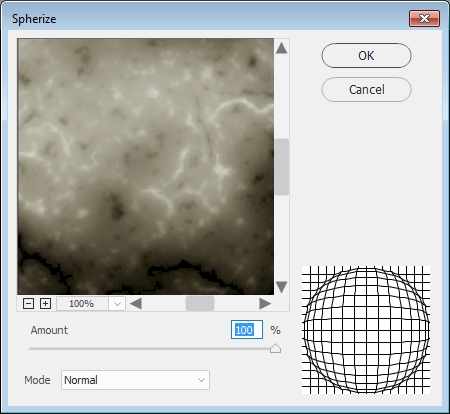Image resolution: width=450 pixels, height=414 pixels.
Task: Focus the Amount percentage input field
Action: 247,330
